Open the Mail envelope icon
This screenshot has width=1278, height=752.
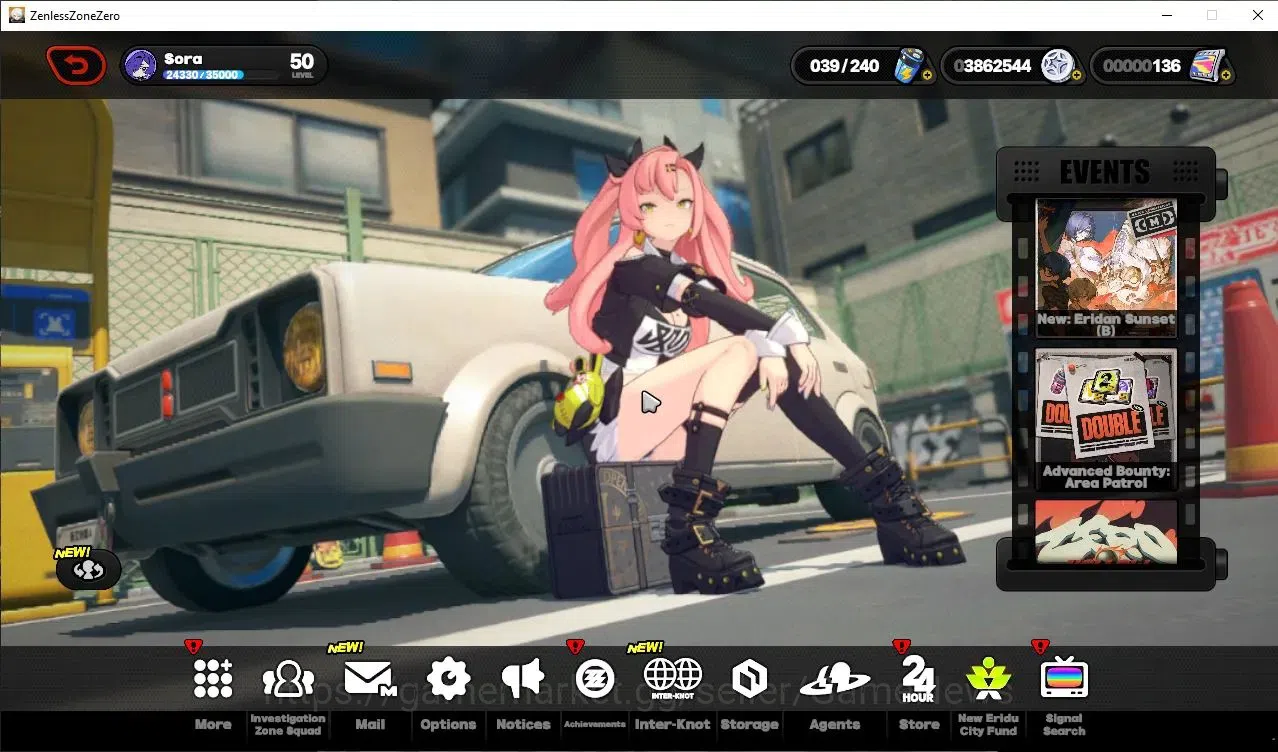click(x=369, y=679)
